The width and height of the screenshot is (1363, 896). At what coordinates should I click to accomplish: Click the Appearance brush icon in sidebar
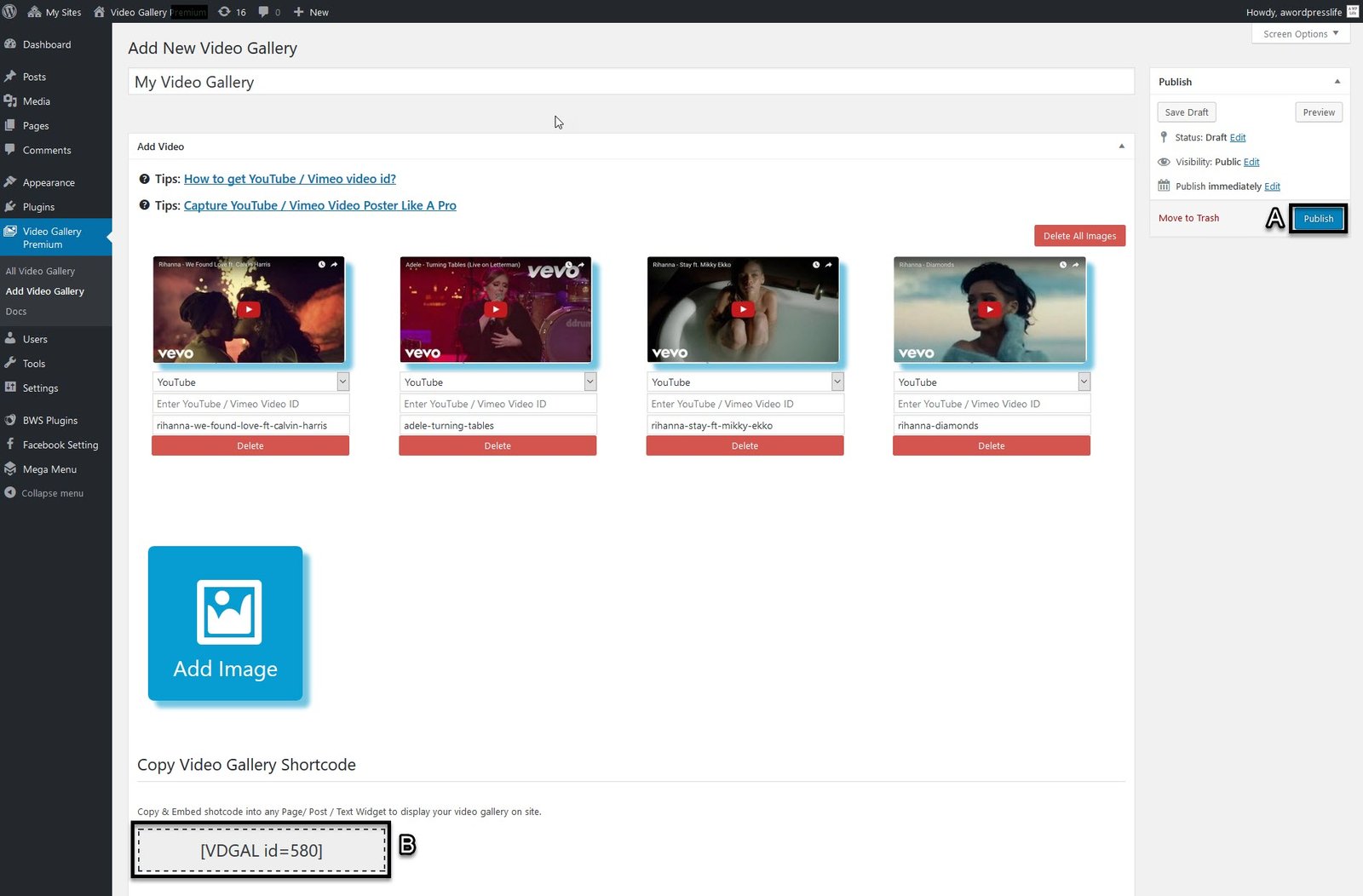[x=10, y=182]
